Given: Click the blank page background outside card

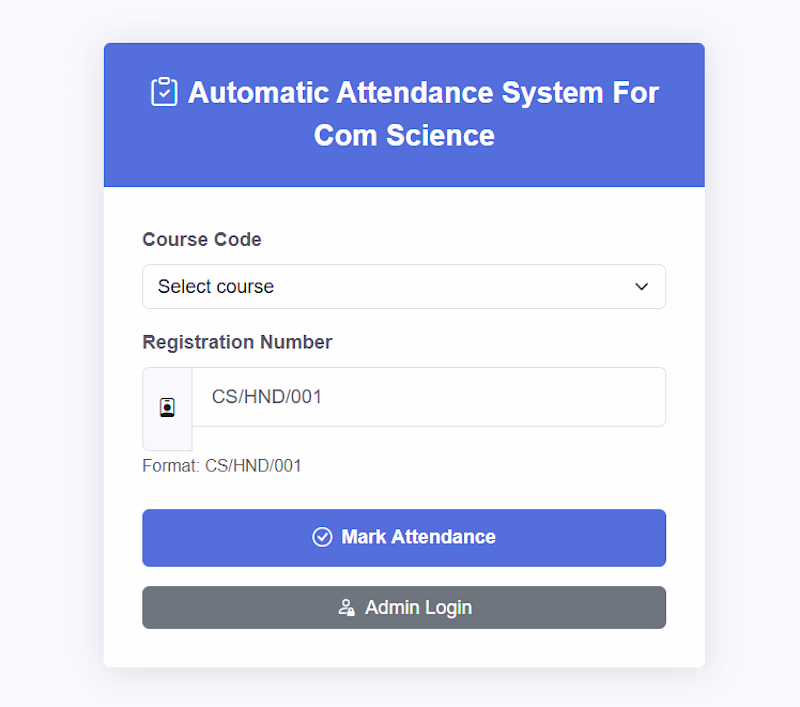Looking at the screenshot, I should pyautogui.click(x=50, y=350).
